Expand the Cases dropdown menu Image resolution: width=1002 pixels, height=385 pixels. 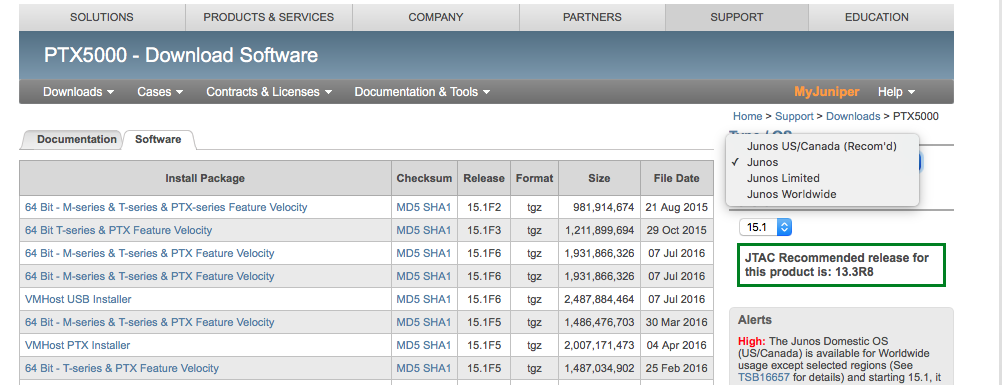(160, 92)
